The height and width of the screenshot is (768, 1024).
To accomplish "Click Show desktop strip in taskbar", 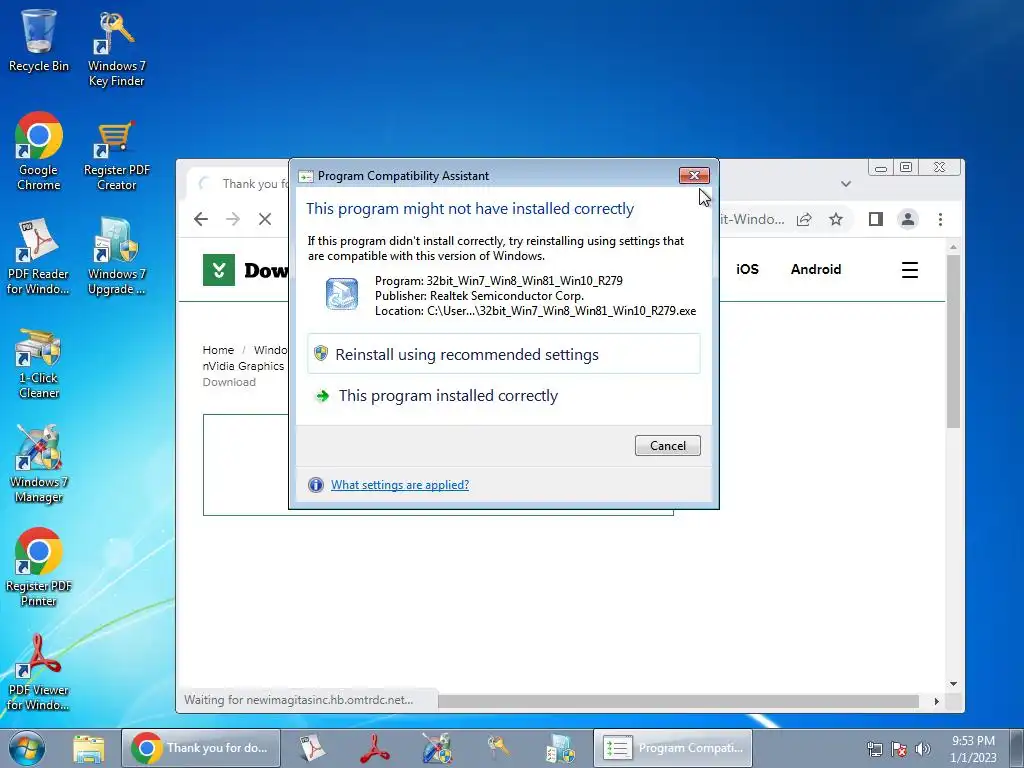I will click(x=1017, y=748).
